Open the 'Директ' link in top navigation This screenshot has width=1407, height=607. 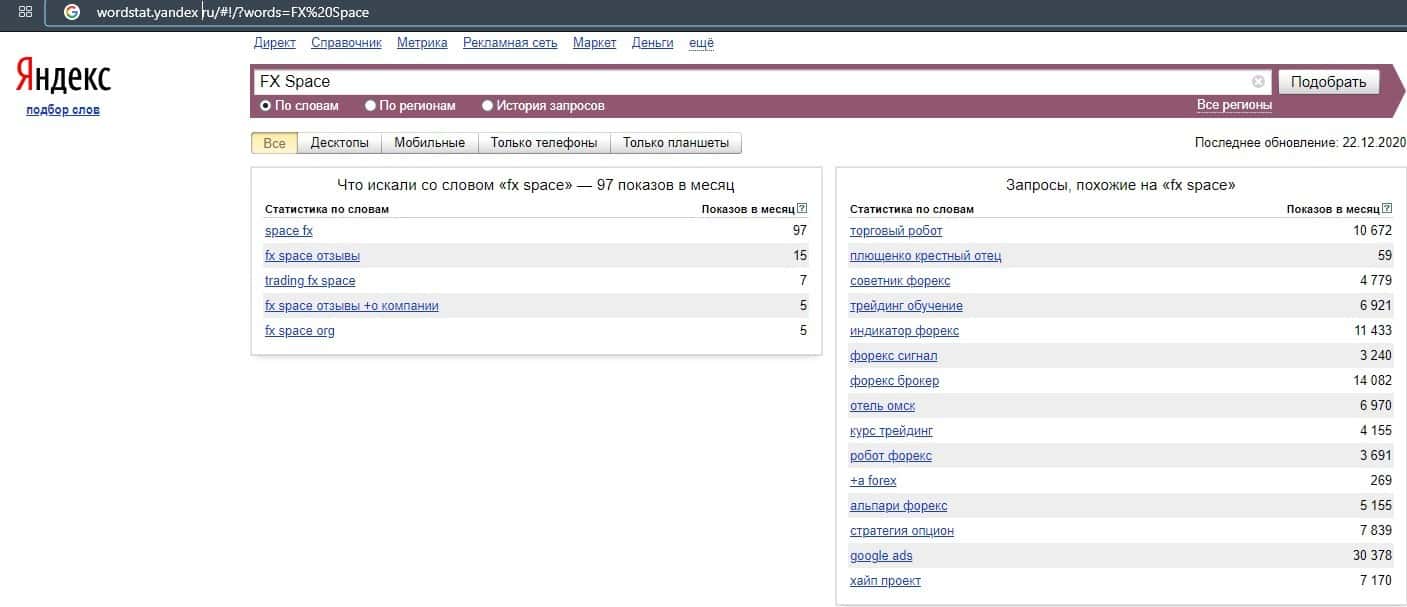tap(275, 43)
